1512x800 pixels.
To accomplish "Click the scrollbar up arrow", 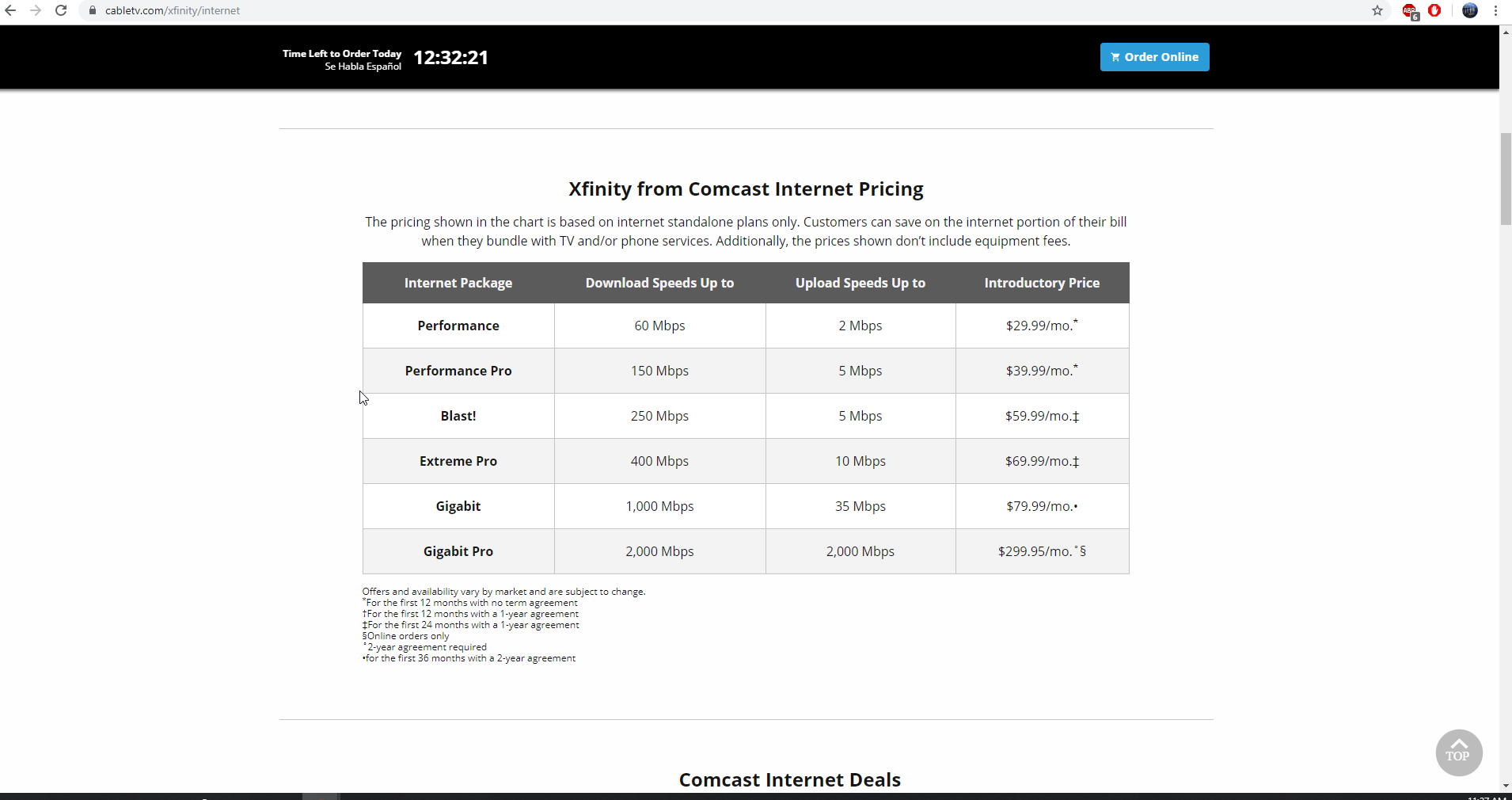I will coord(1505,32).
